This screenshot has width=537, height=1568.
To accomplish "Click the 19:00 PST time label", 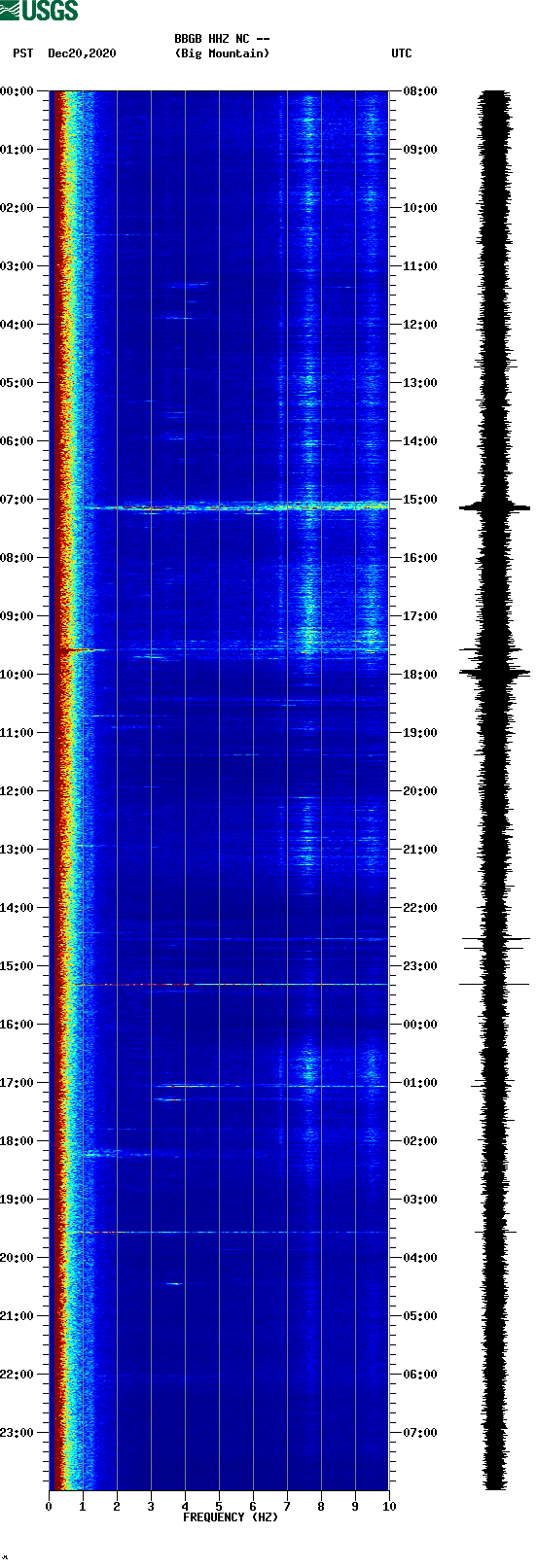I will [18, 1199].
